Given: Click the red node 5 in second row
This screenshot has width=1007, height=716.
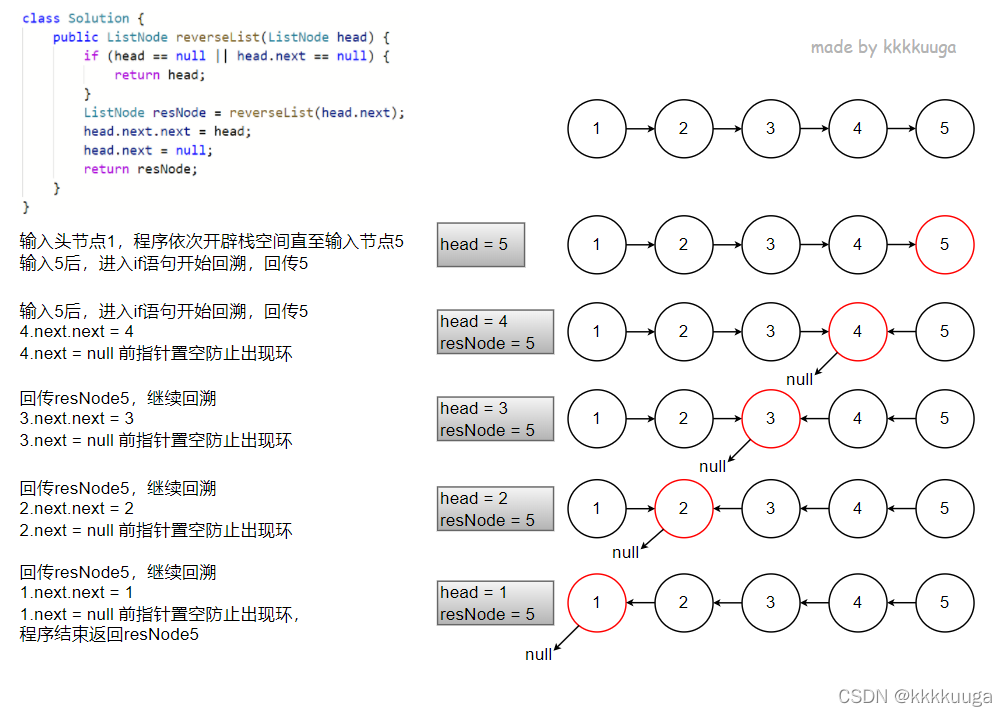Looking at the screenshot, I should click(x=943, y=244).
